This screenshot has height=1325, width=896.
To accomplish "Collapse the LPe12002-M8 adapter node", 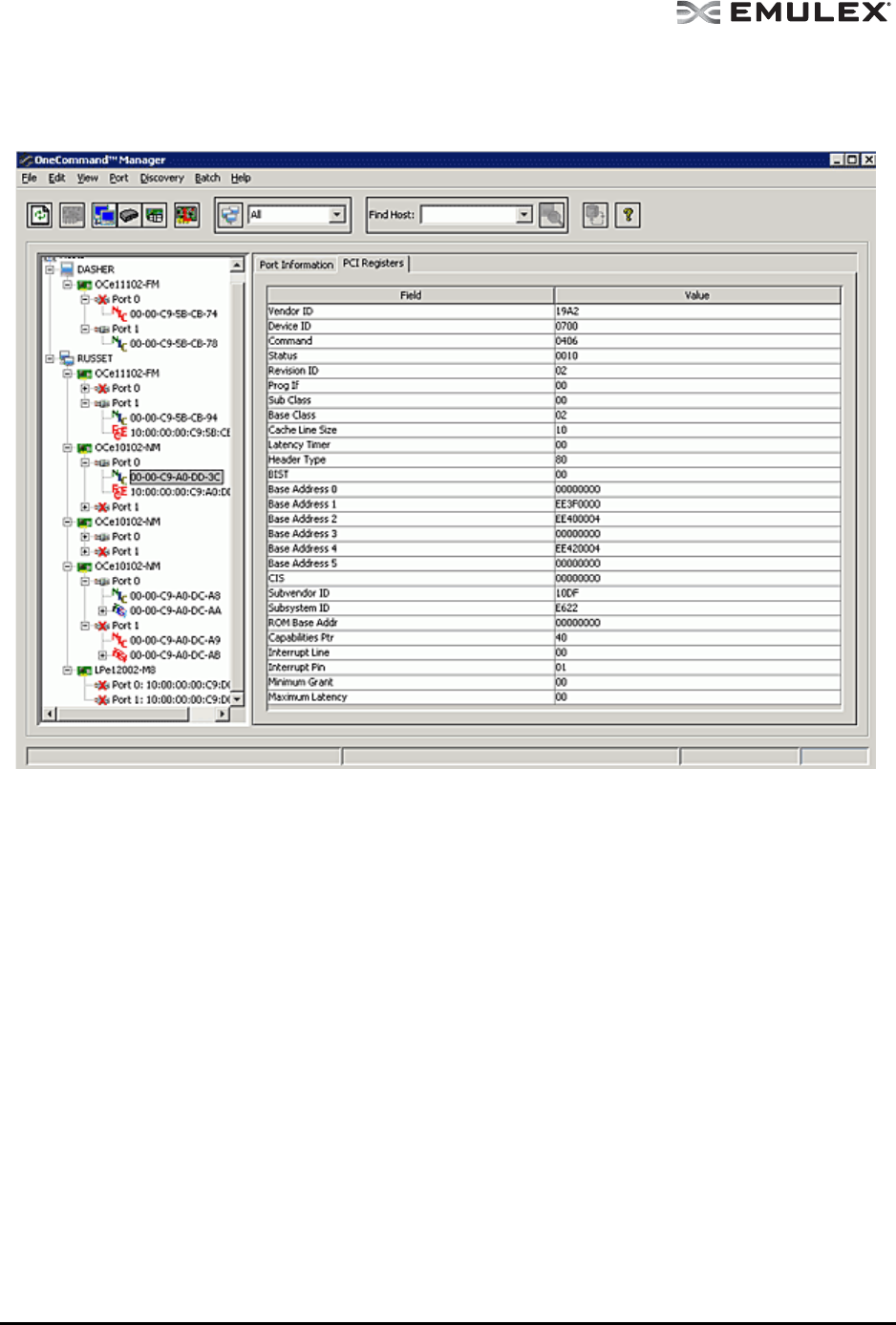I will coord(68,671).
